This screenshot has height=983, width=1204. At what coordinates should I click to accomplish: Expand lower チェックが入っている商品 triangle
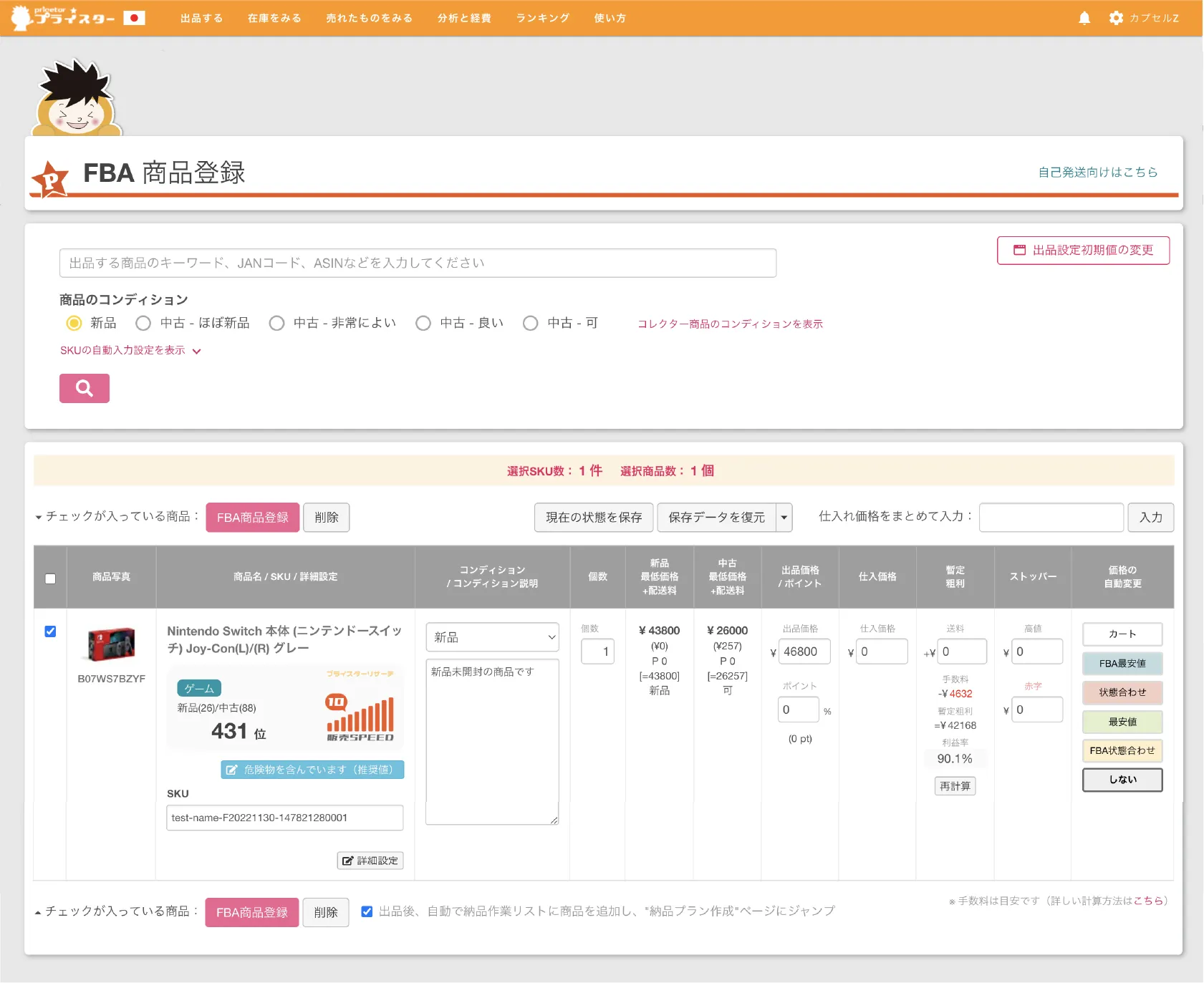[38, 912]
